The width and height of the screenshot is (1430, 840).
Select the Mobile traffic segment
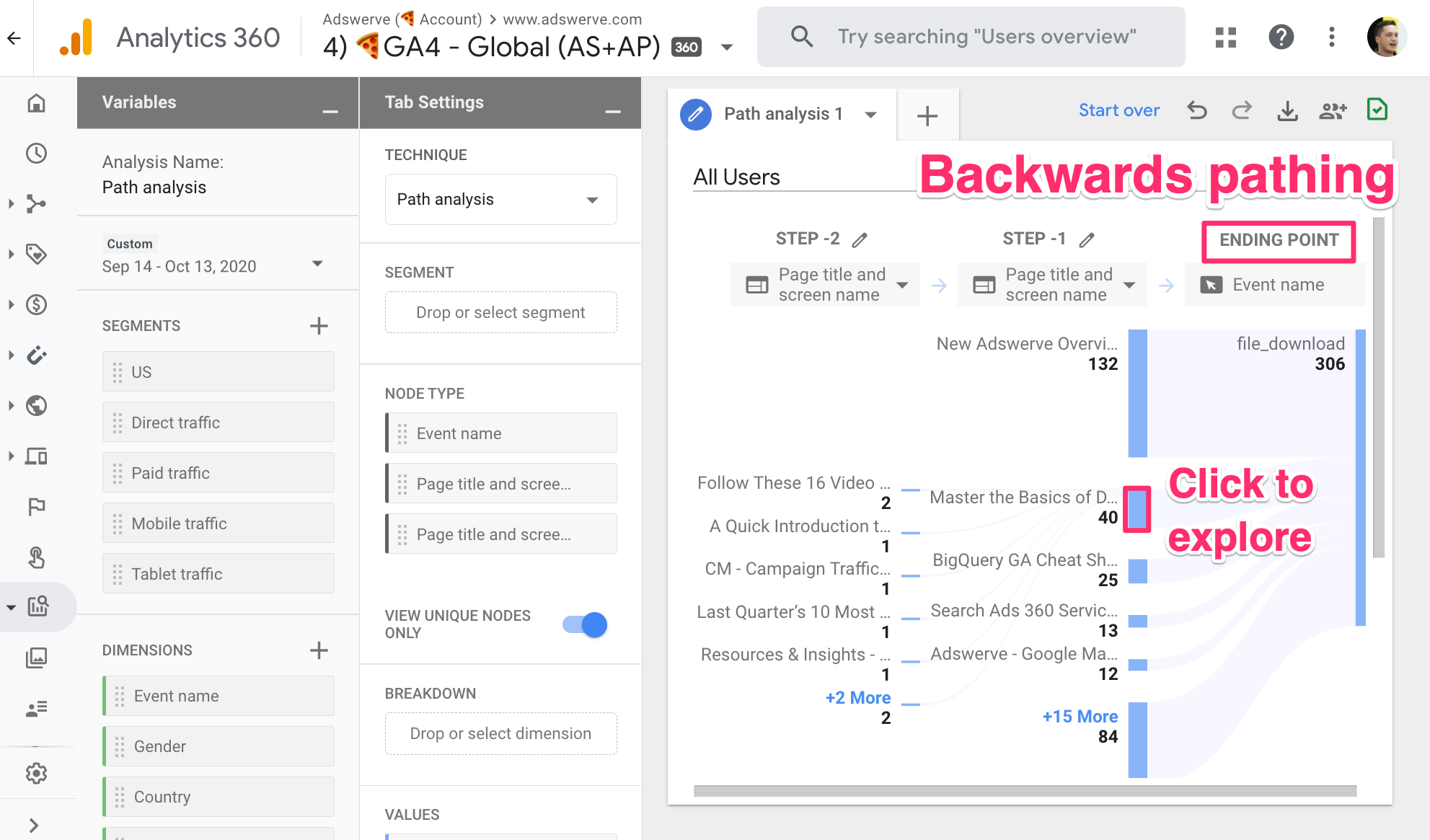point(218,523)
